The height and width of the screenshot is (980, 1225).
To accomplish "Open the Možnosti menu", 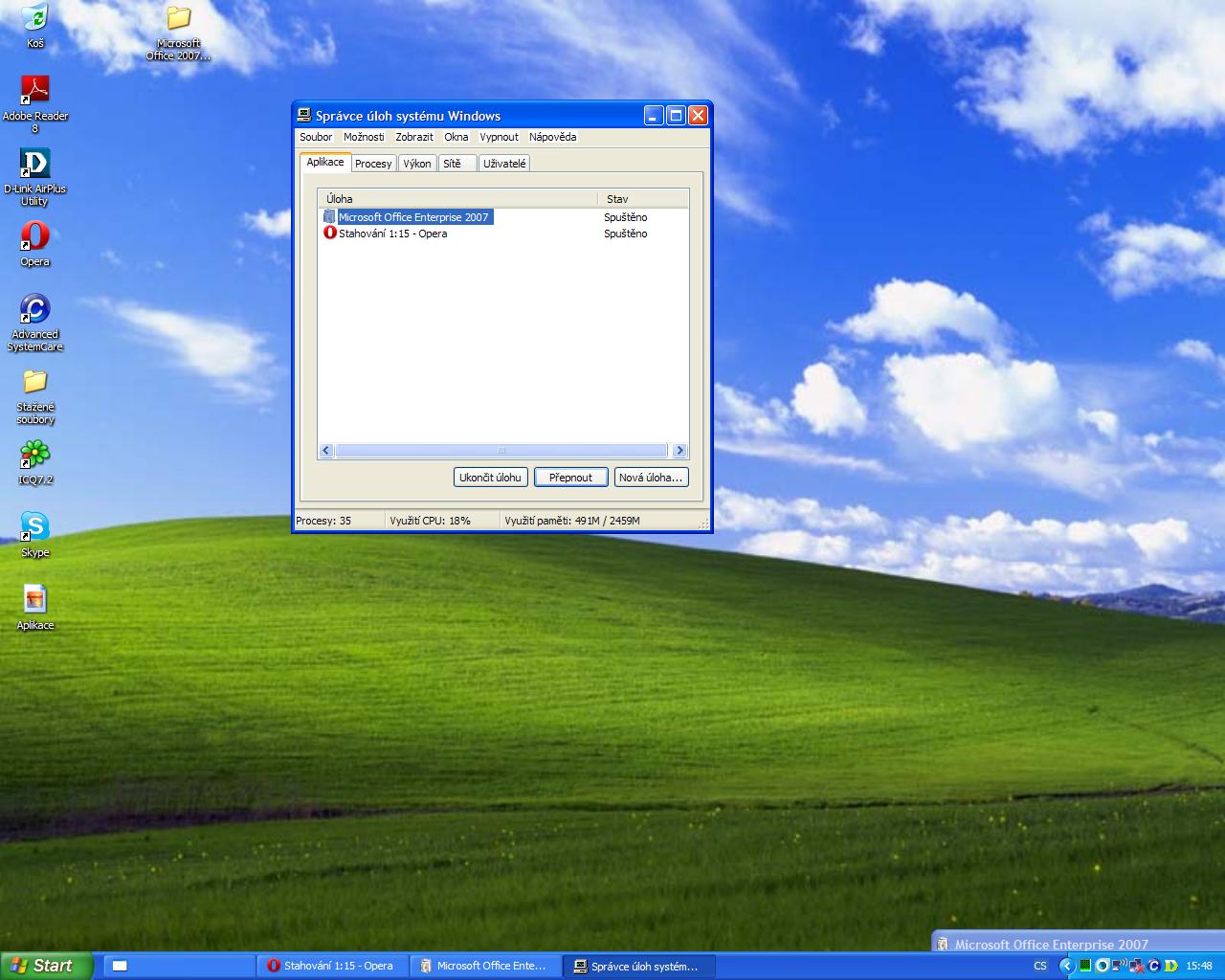I will tap(364, 137).
